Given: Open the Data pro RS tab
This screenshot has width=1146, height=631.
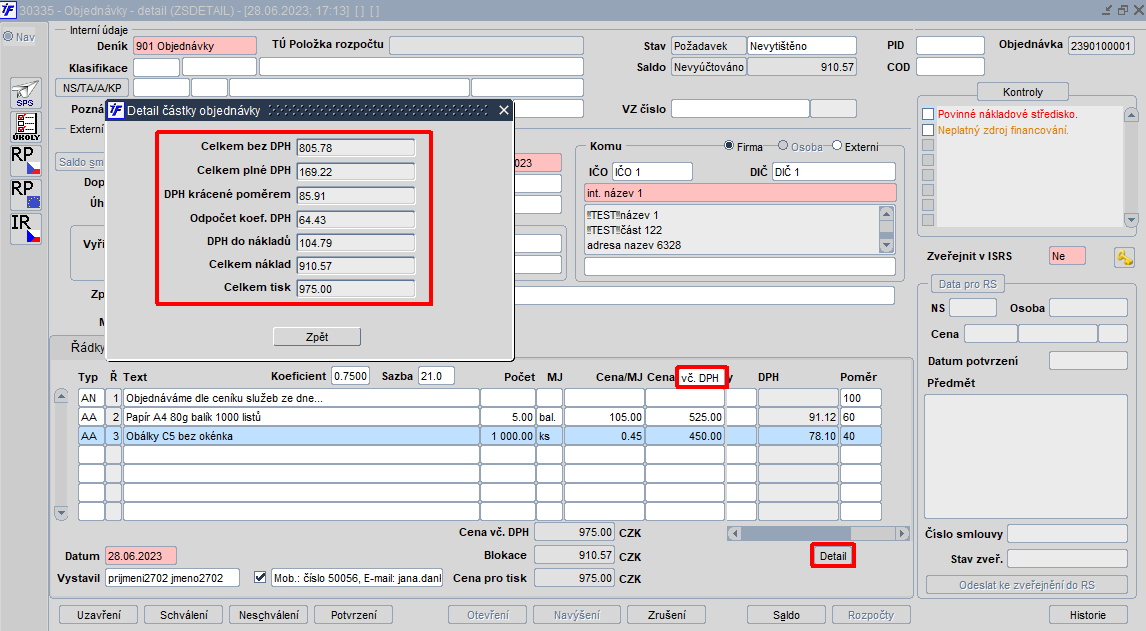Looking at the screenshot, I should (x=968, y=284).
